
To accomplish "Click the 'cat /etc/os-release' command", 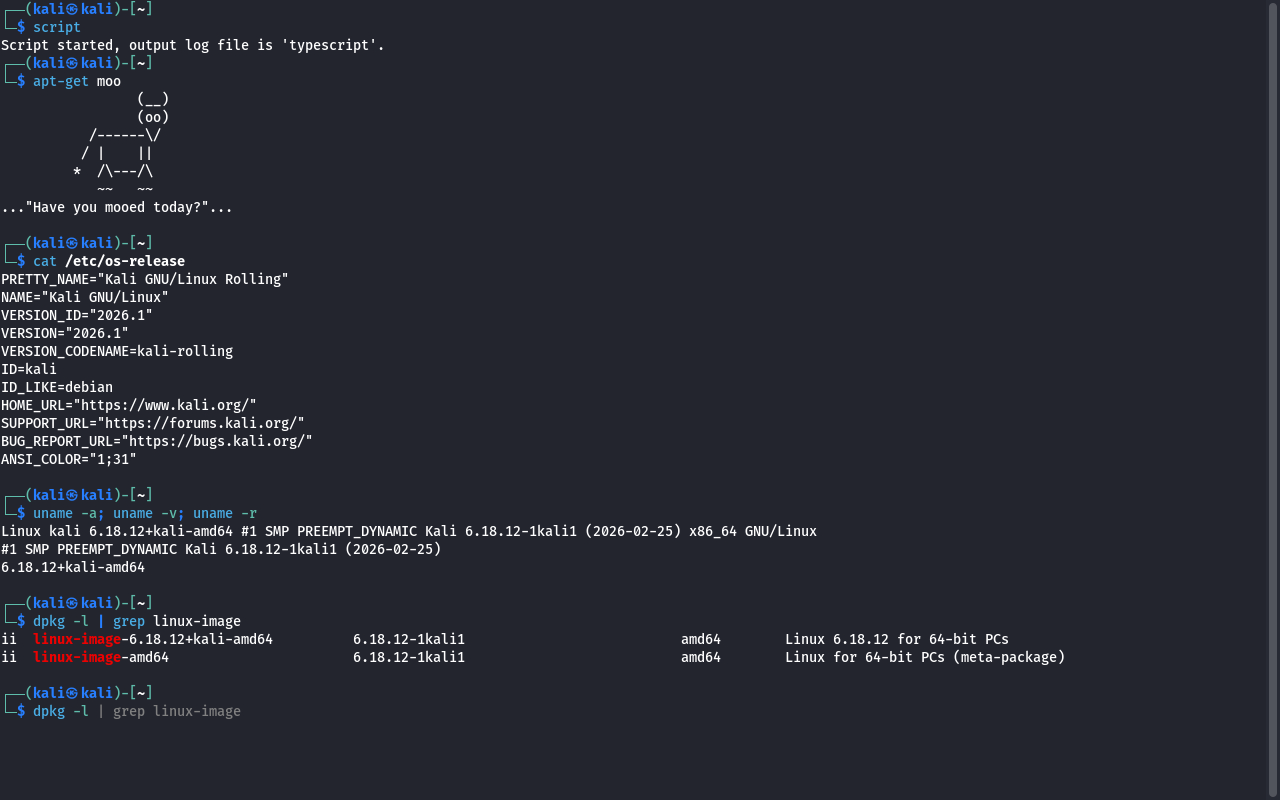I will [x=108, y=261].
